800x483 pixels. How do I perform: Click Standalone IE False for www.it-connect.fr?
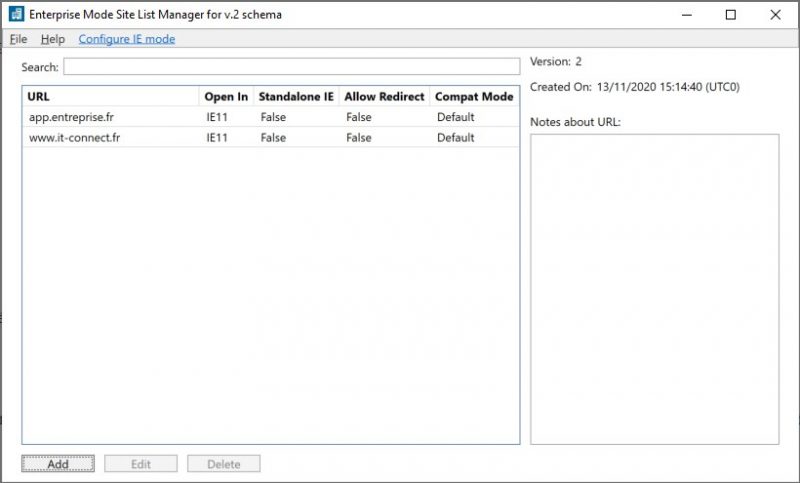click(273, 137)
